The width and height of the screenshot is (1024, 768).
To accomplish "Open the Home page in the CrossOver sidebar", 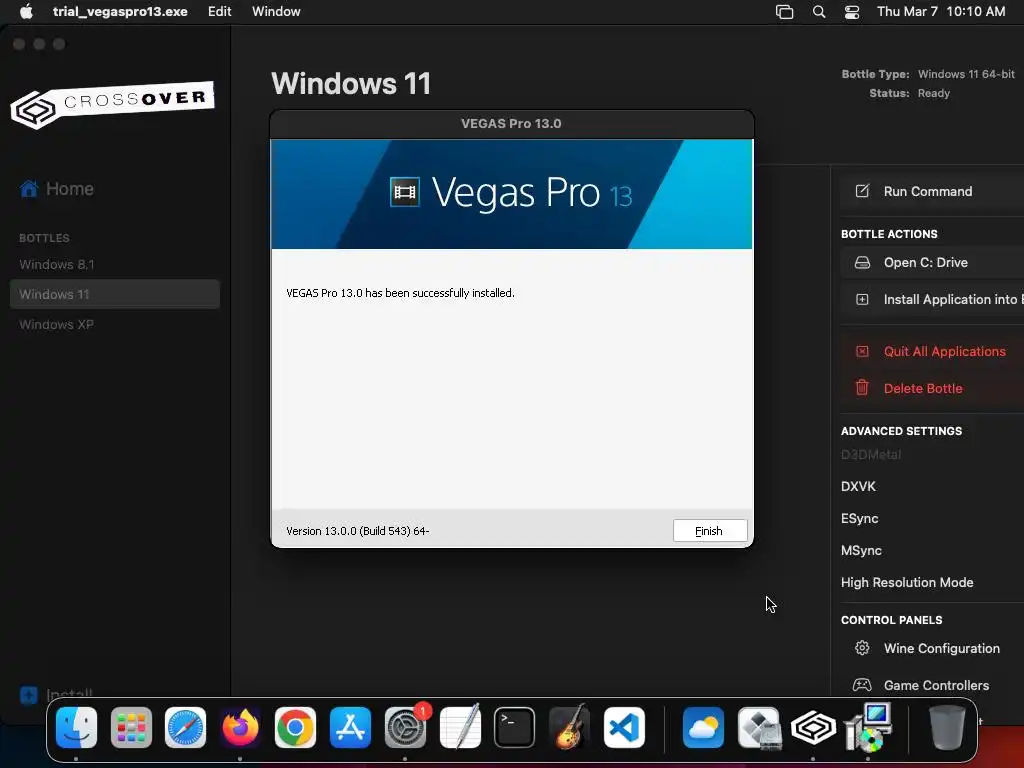I will click(57, 189).
